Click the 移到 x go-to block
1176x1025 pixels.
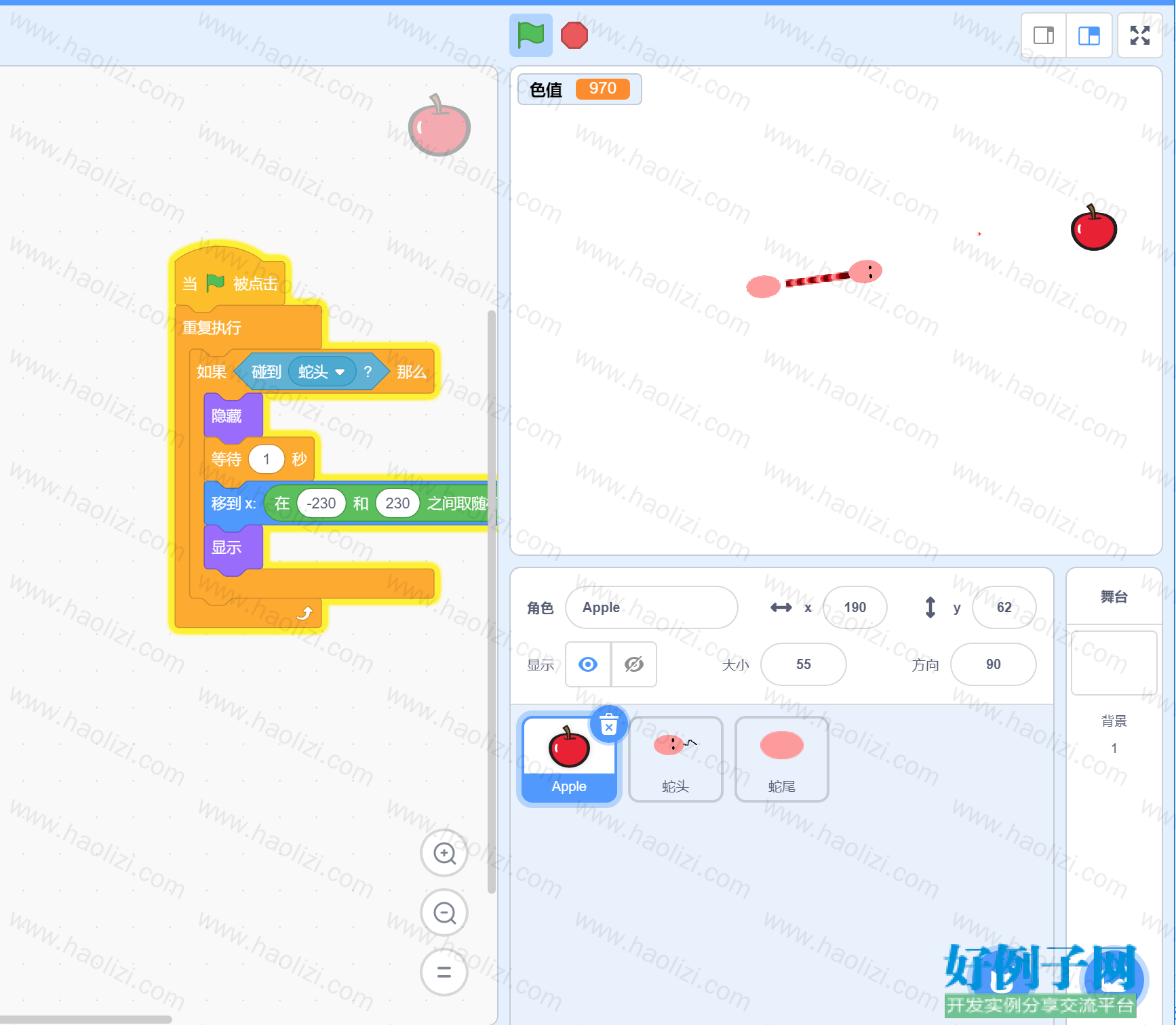pos(233,503)
